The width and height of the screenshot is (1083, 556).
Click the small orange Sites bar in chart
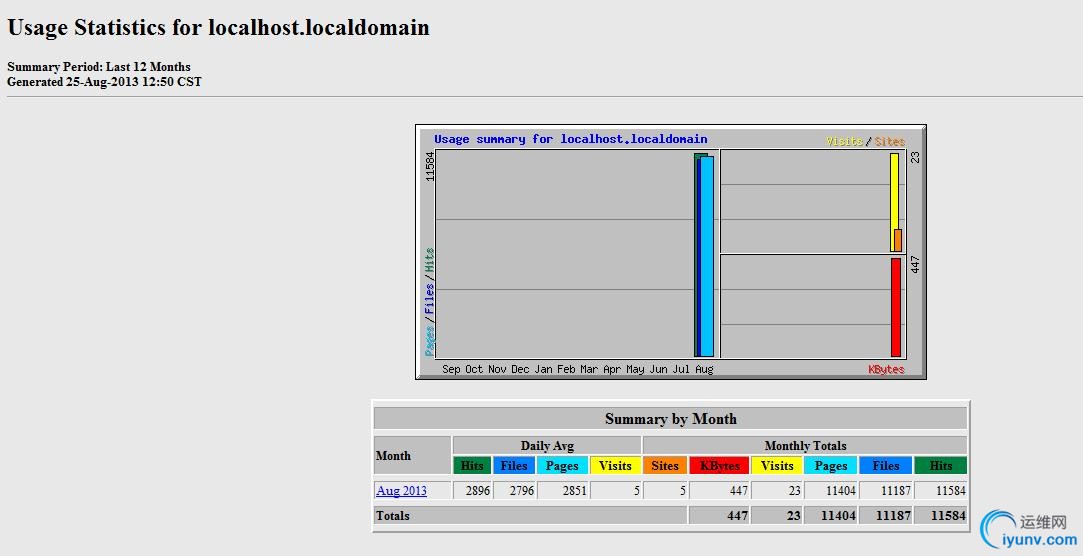(898, 240)
